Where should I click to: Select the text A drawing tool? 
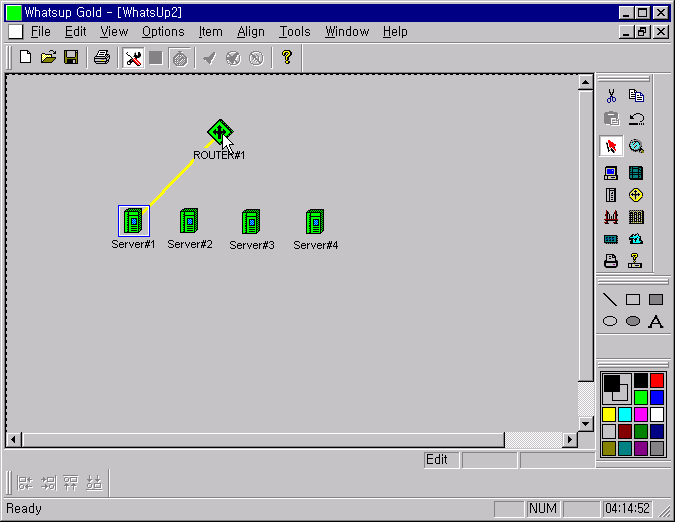(x=656, y=321)
